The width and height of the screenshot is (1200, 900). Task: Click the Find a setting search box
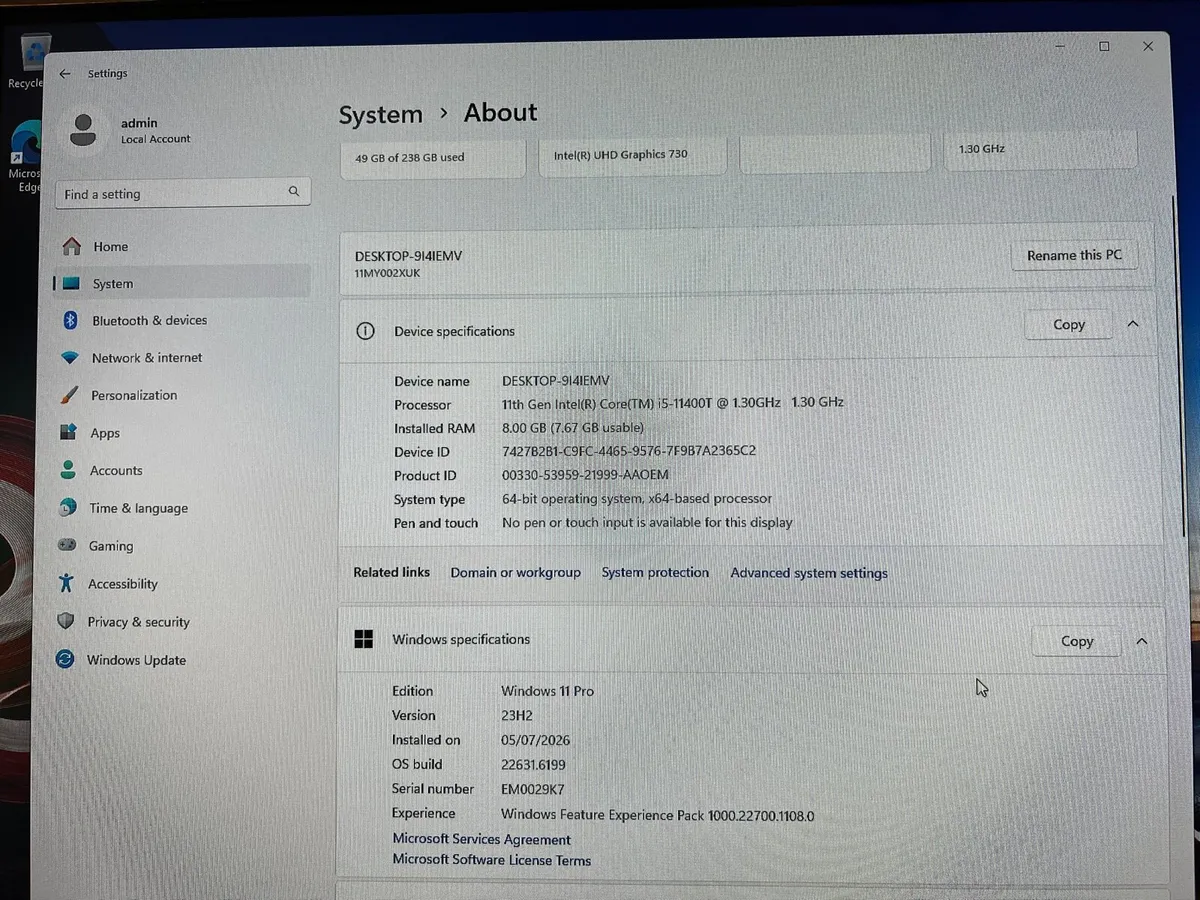click(x=183, y=193)
